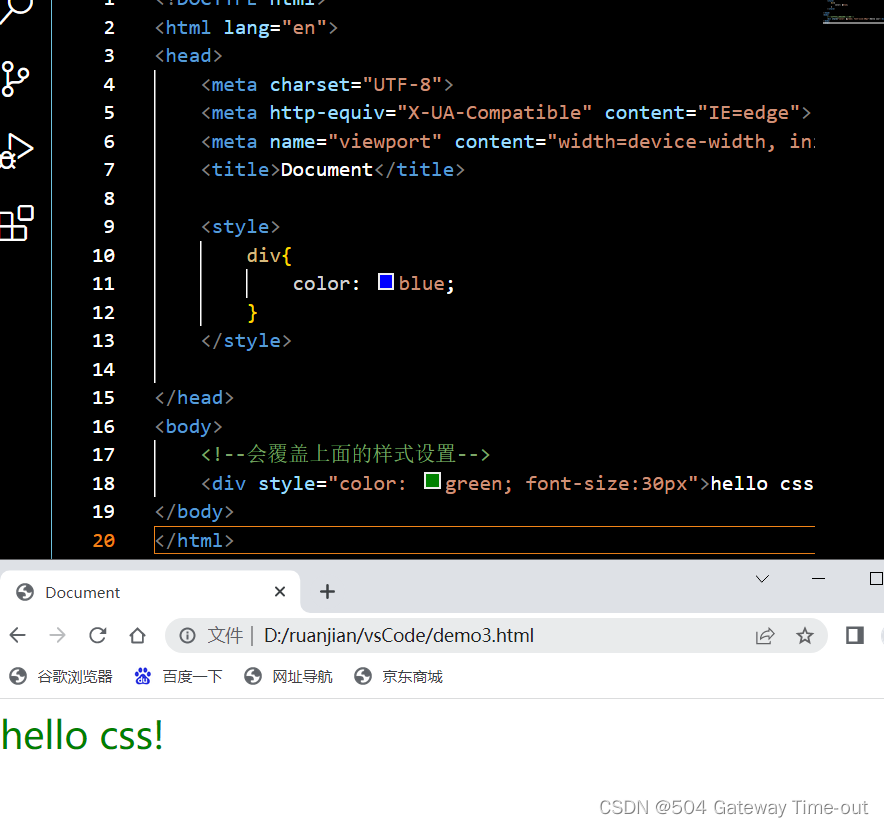Open the Run and Debug view
The image size is (884, 827).
(16, 151)
